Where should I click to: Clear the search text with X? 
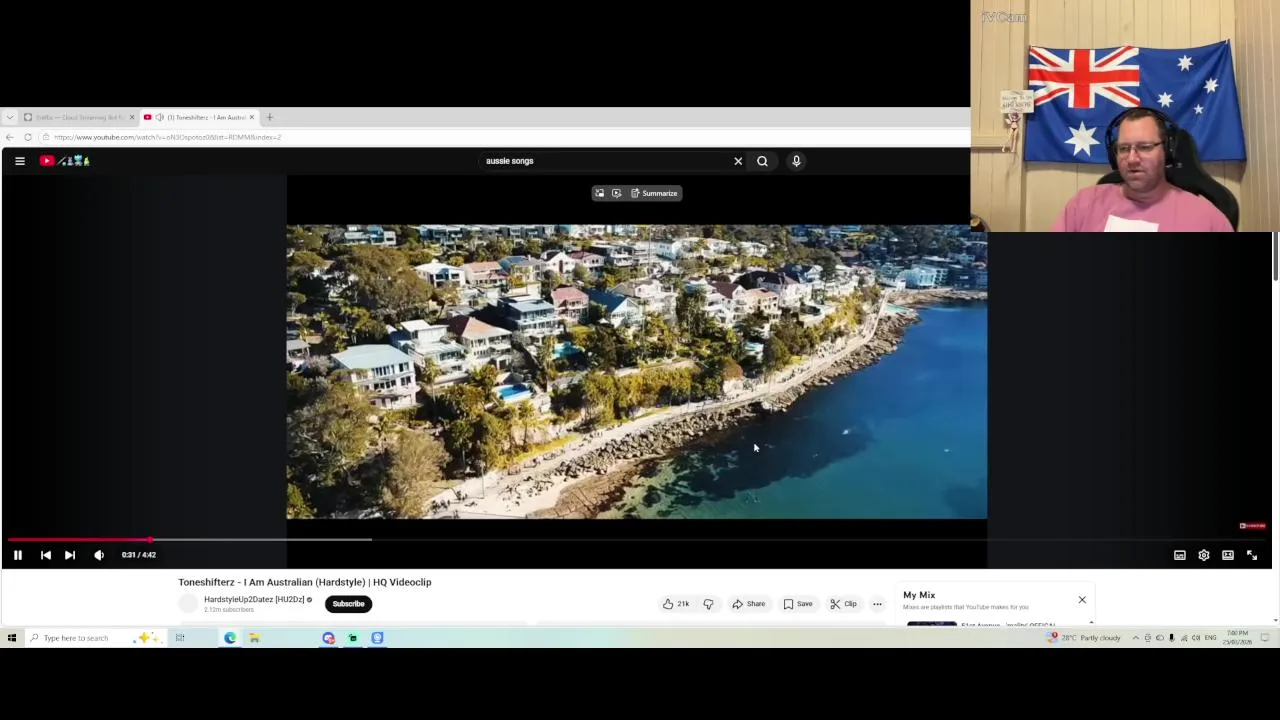tap(738, 161)
